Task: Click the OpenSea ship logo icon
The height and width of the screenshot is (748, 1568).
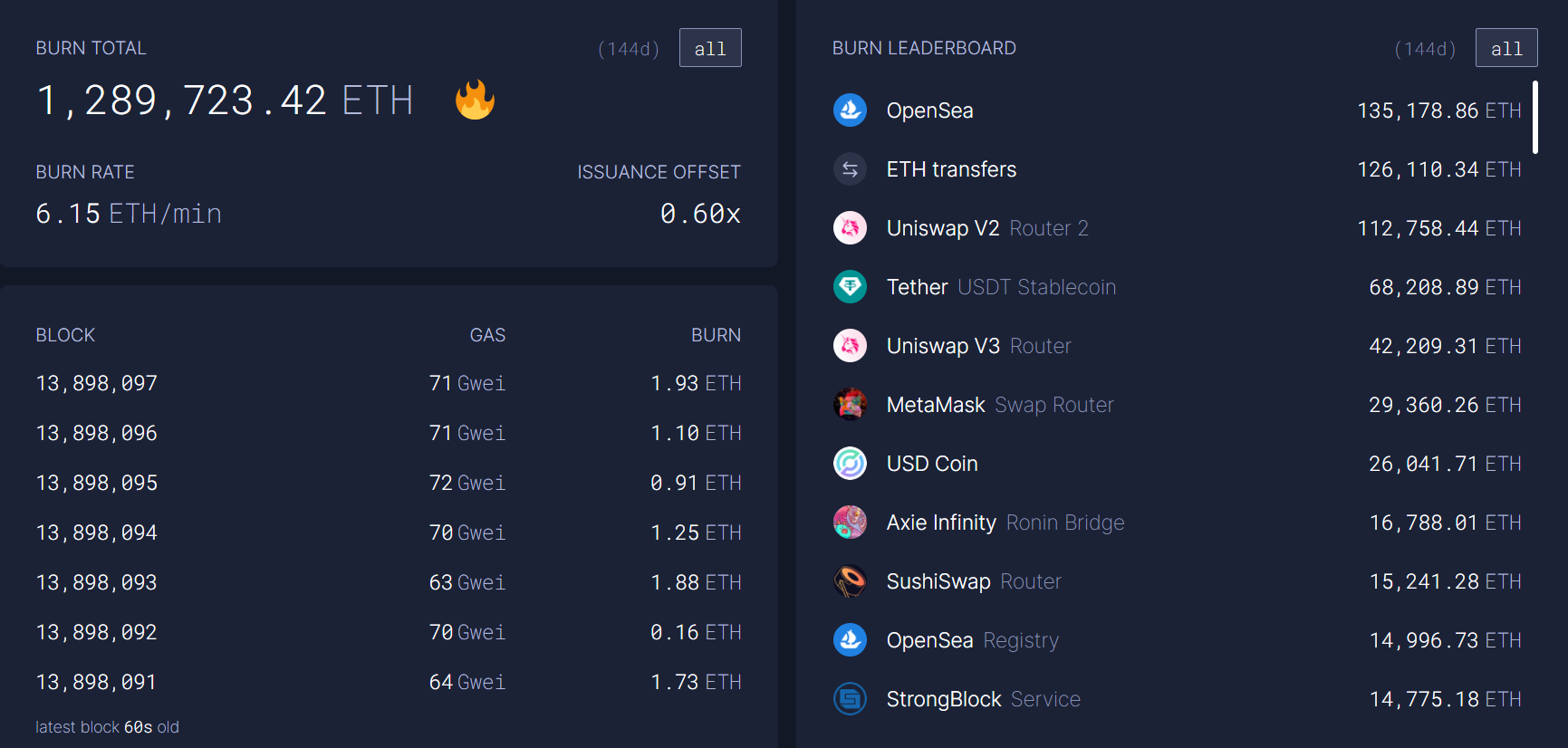Action: pos(850,110)
